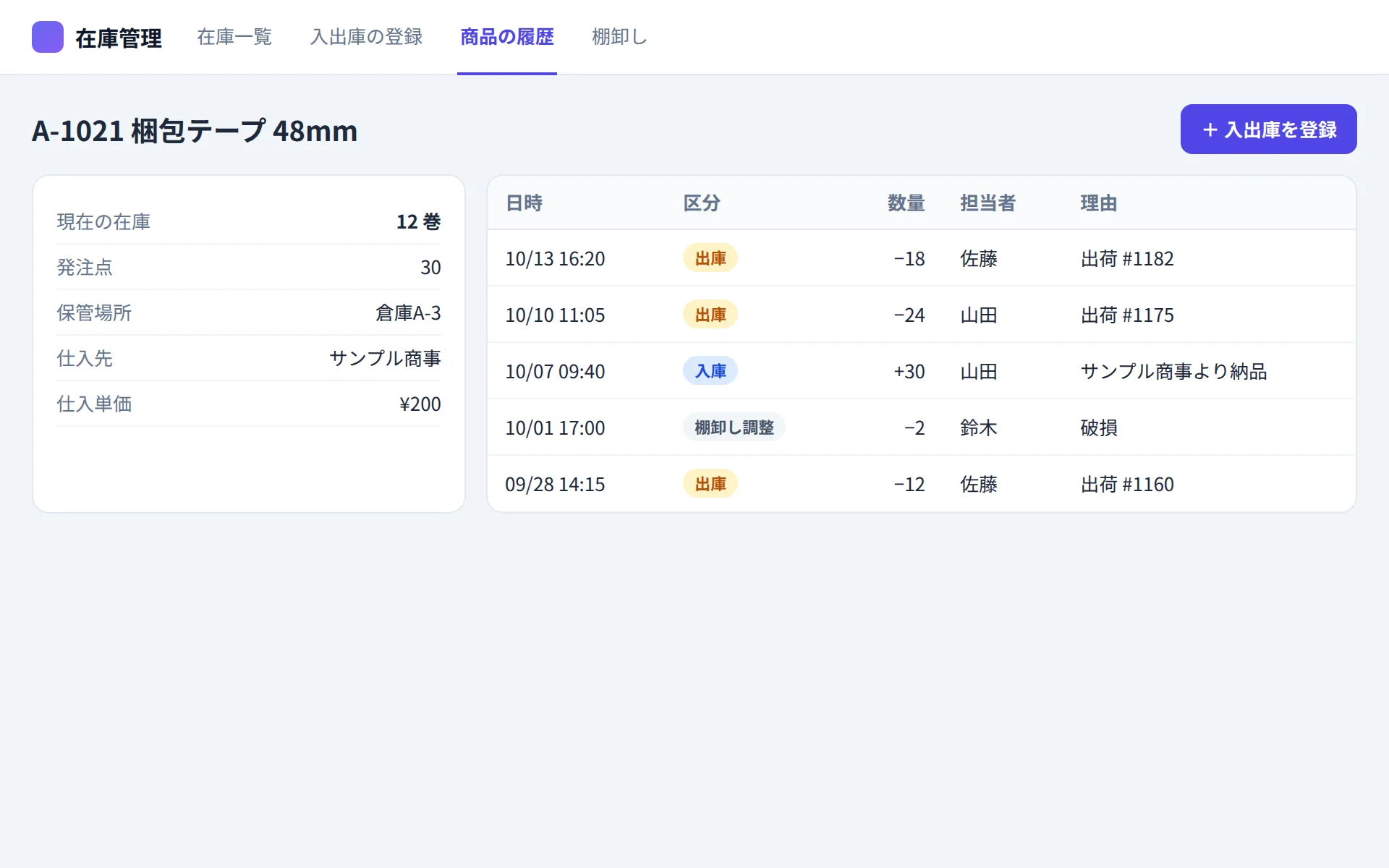Click the サンプル商事より納品 reason text
Screen dimensions: 1389x868
coord(1173,371)
